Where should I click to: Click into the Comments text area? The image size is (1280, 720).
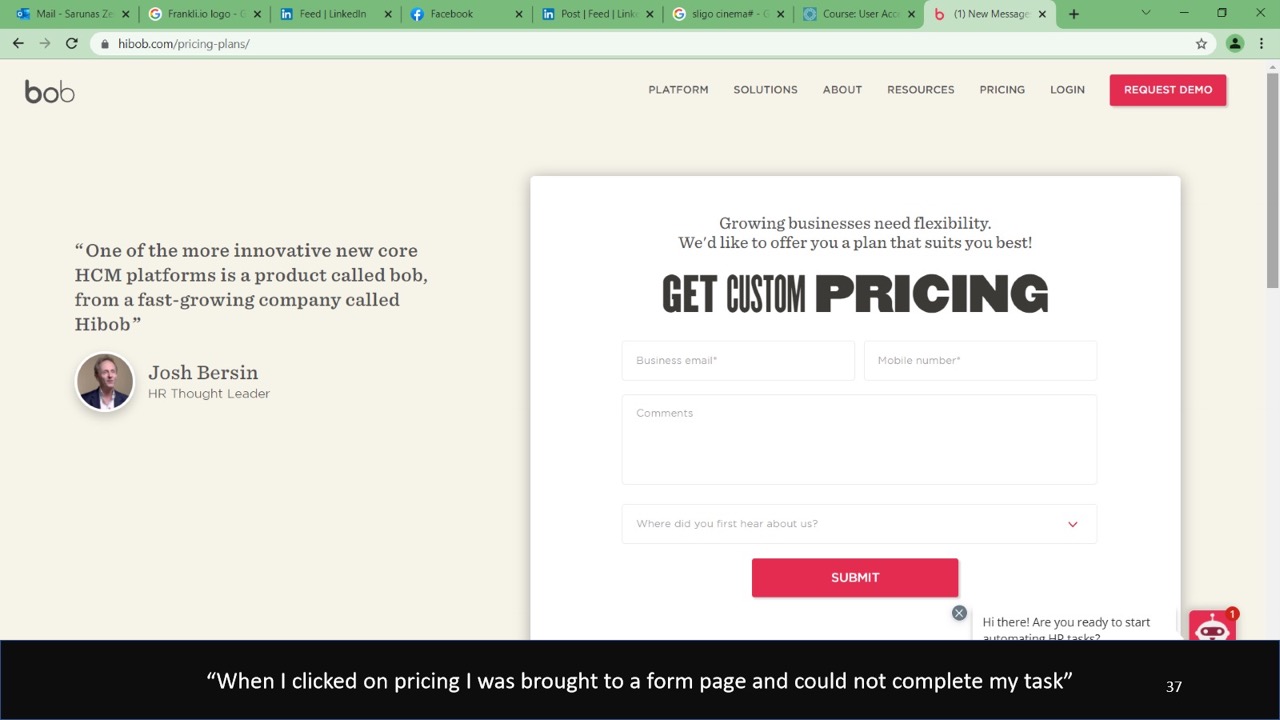[859, 439]
